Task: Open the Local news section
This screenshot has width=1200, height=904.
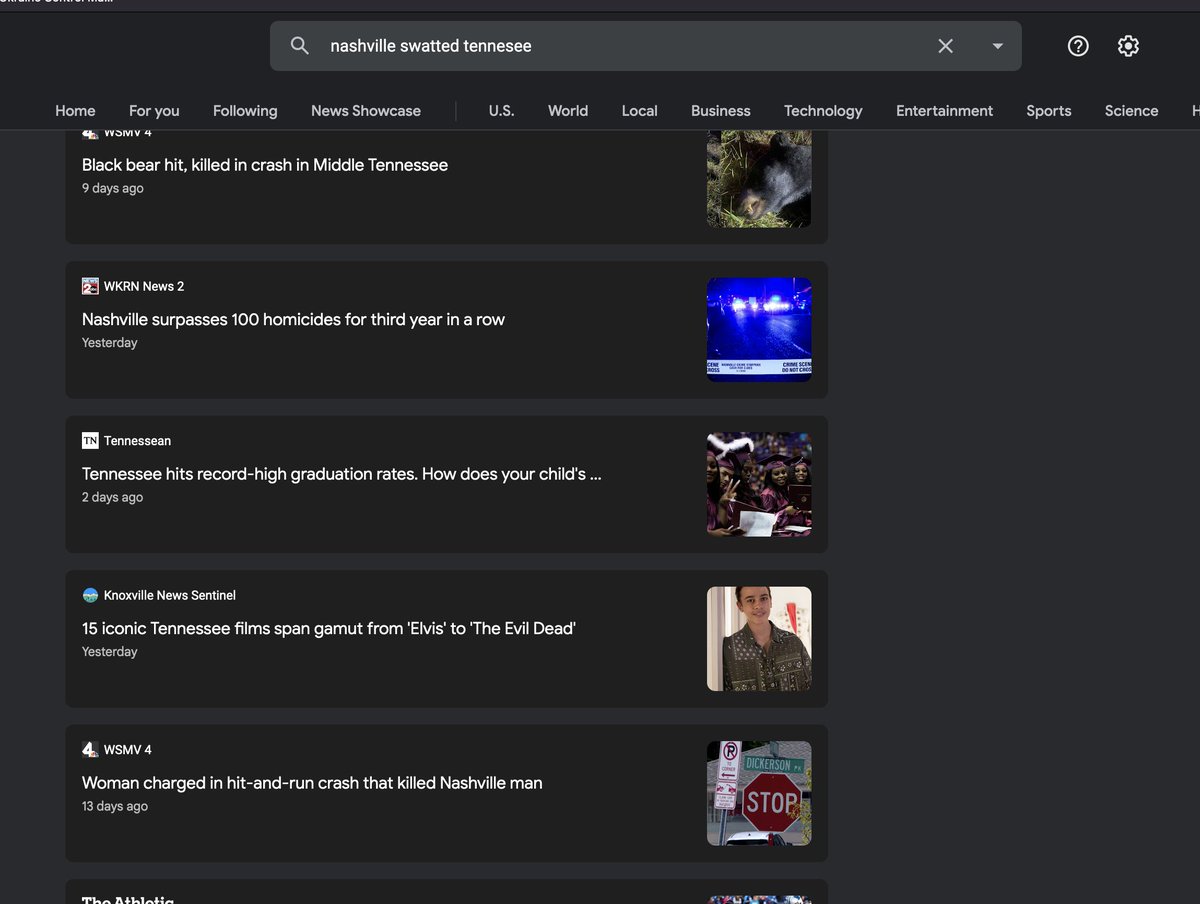Action: click(x=640, y=111)
